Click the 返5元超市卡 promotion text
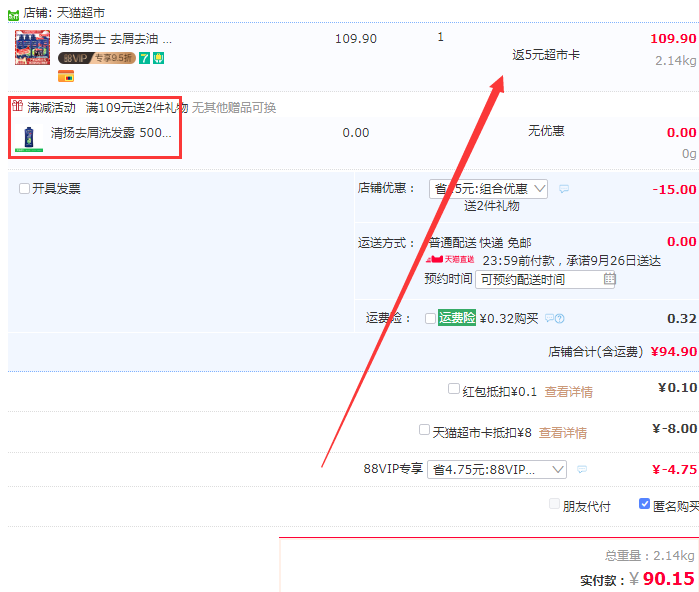Image resolution: width=699 pixels, height=592 pixels. (x=546, y=55)
